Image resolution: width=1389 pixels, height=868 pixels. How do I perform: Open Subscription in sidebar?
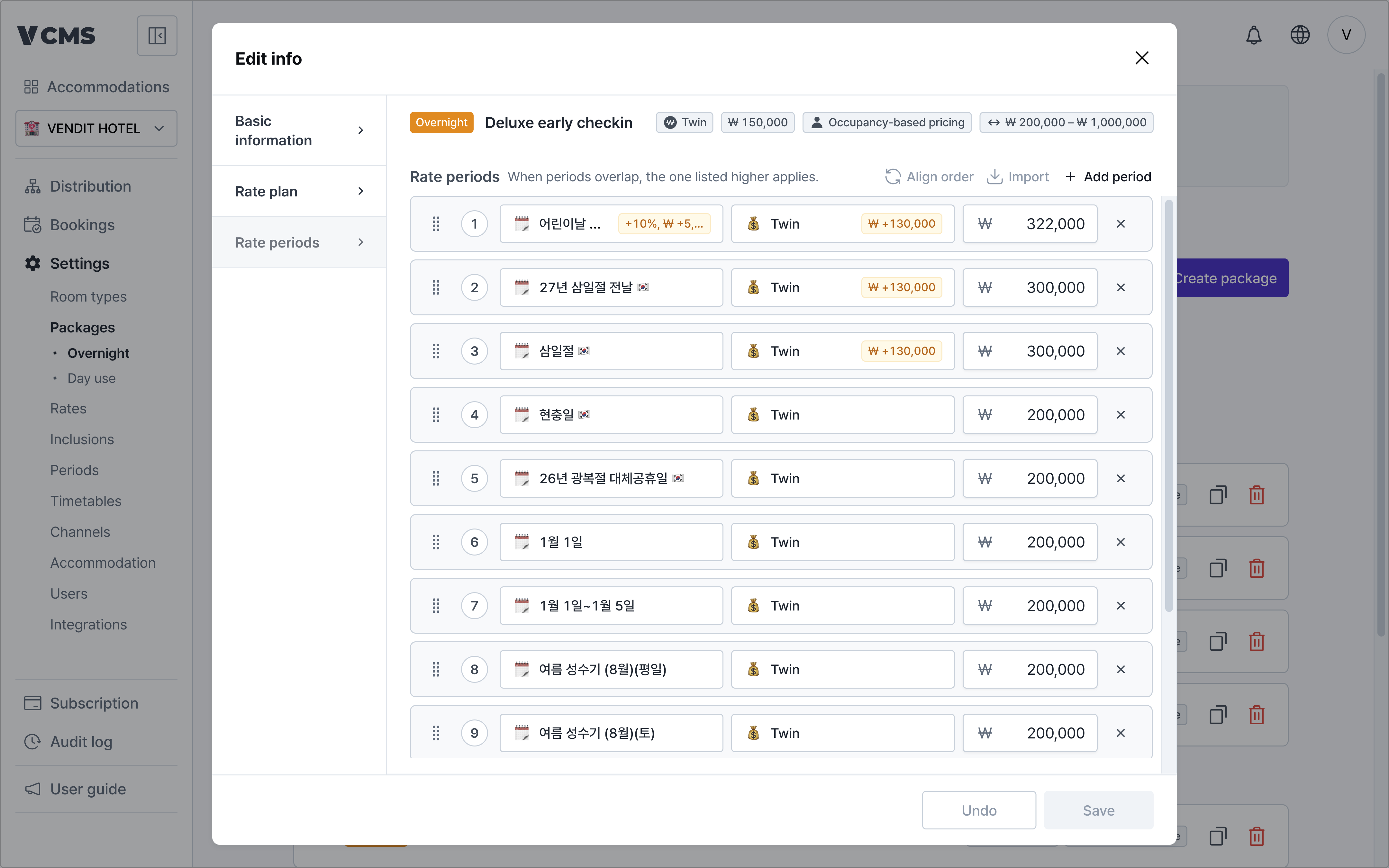click(81, 703)
